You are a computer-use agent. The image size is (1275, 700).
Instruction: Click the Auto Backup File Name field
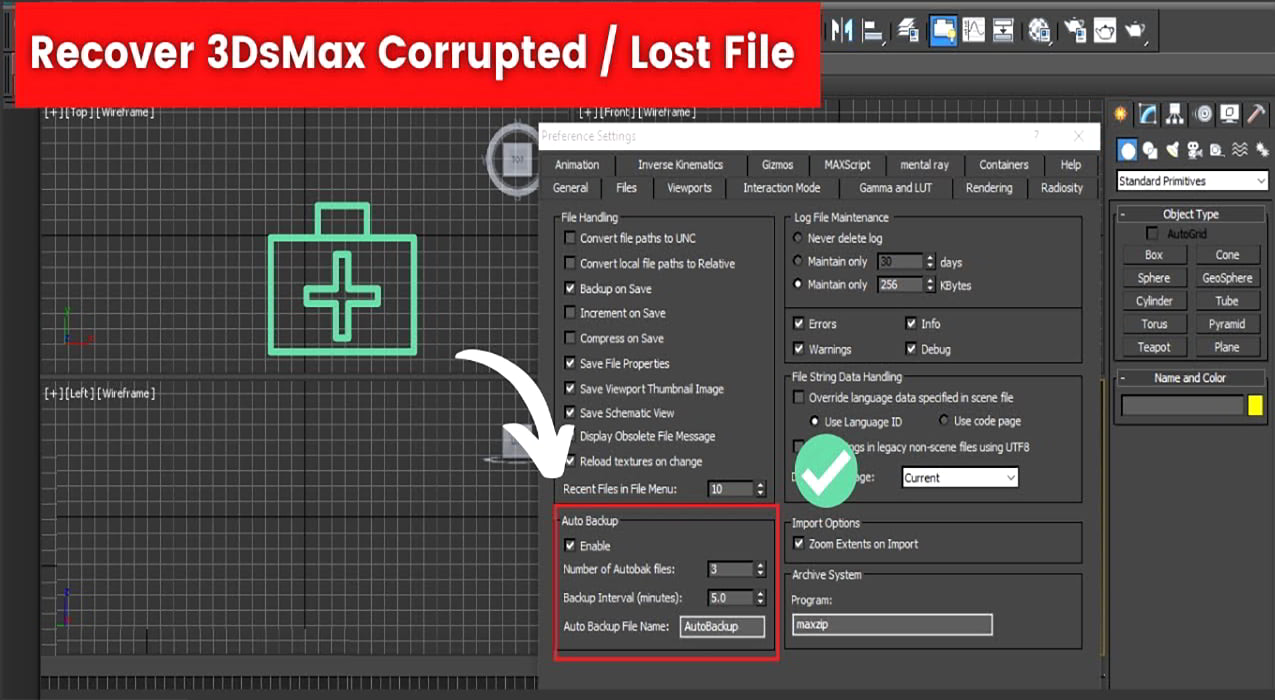click(x=722, y=626)
